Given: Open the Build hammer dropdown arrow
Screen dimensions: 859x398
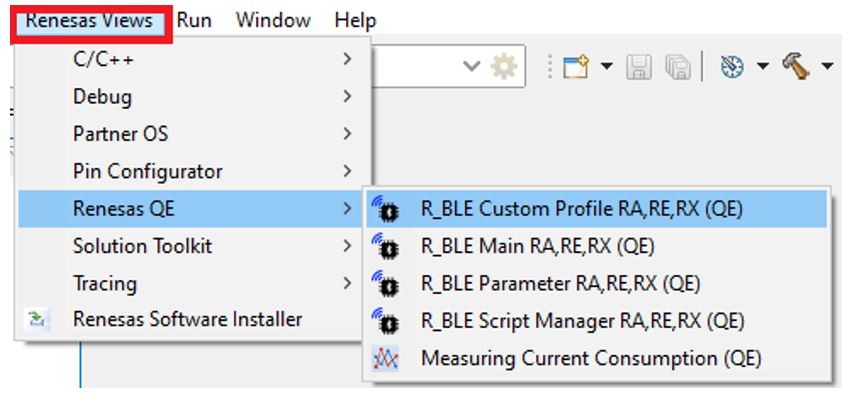Looking at the screenshot, I should [x=827, y=67].
